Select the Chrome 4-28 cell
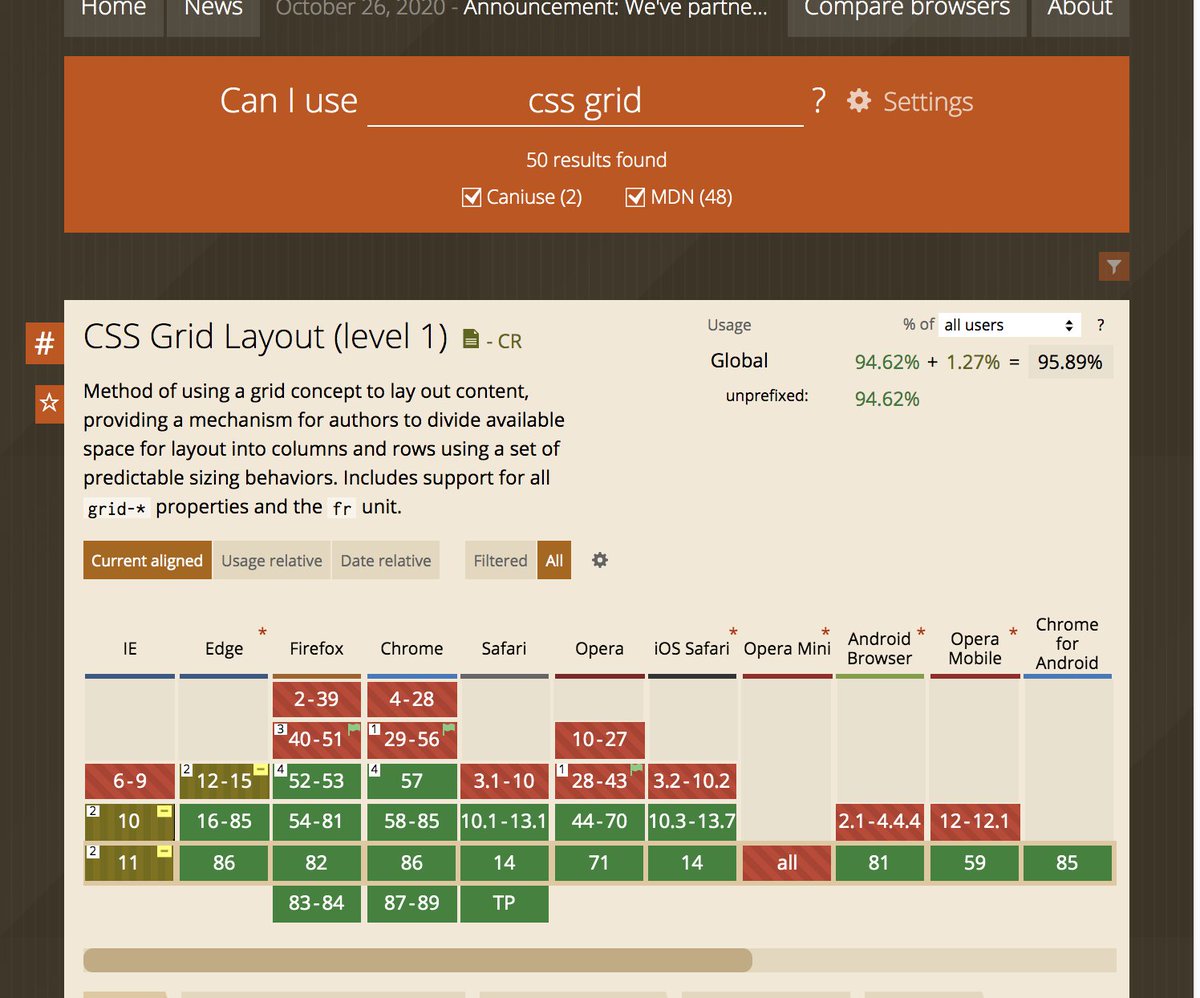 click(412, 699)
